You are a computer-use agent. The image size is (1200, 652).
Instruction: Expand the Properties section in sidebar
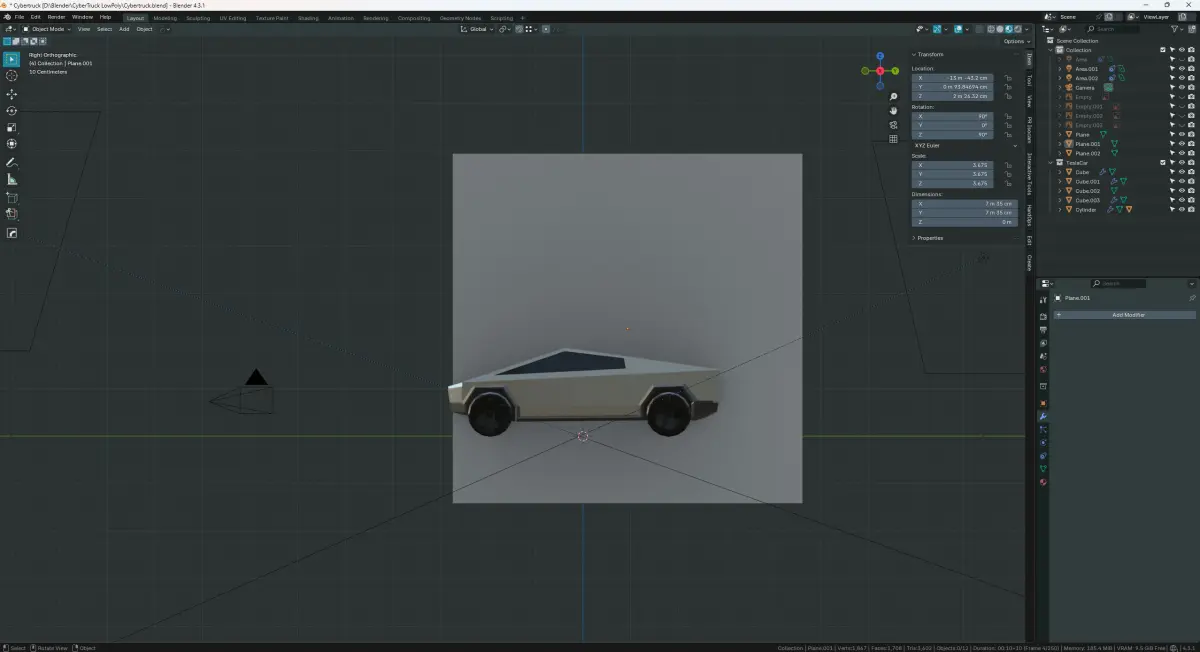point(929,238)
